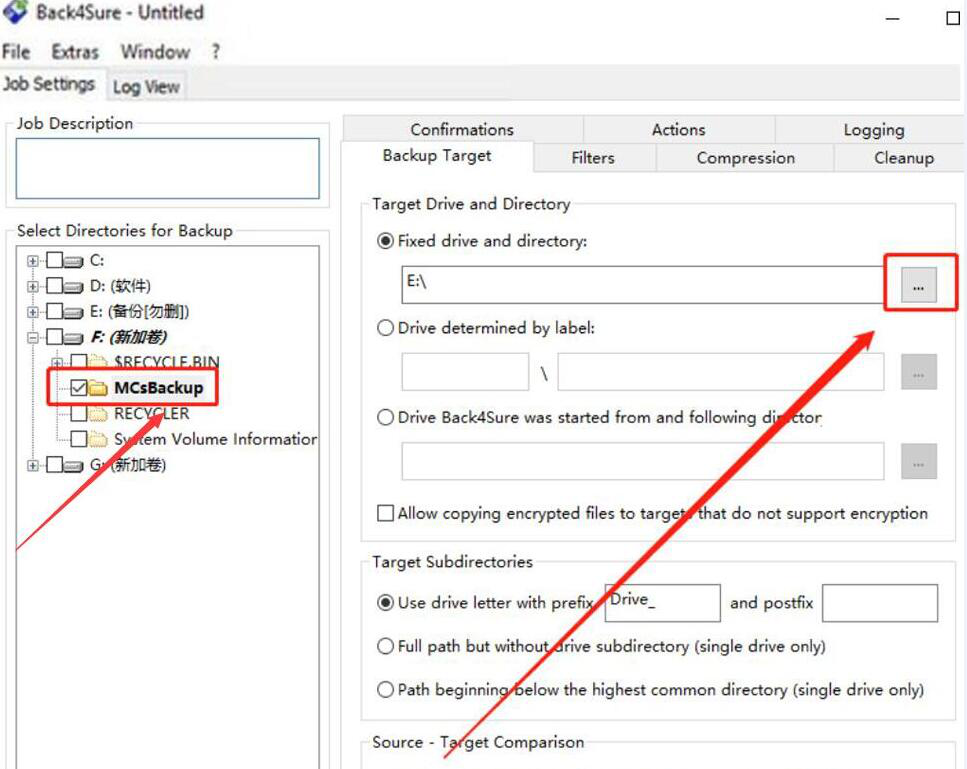Check the System Volume Information checkbox

[x=78, y=438]
